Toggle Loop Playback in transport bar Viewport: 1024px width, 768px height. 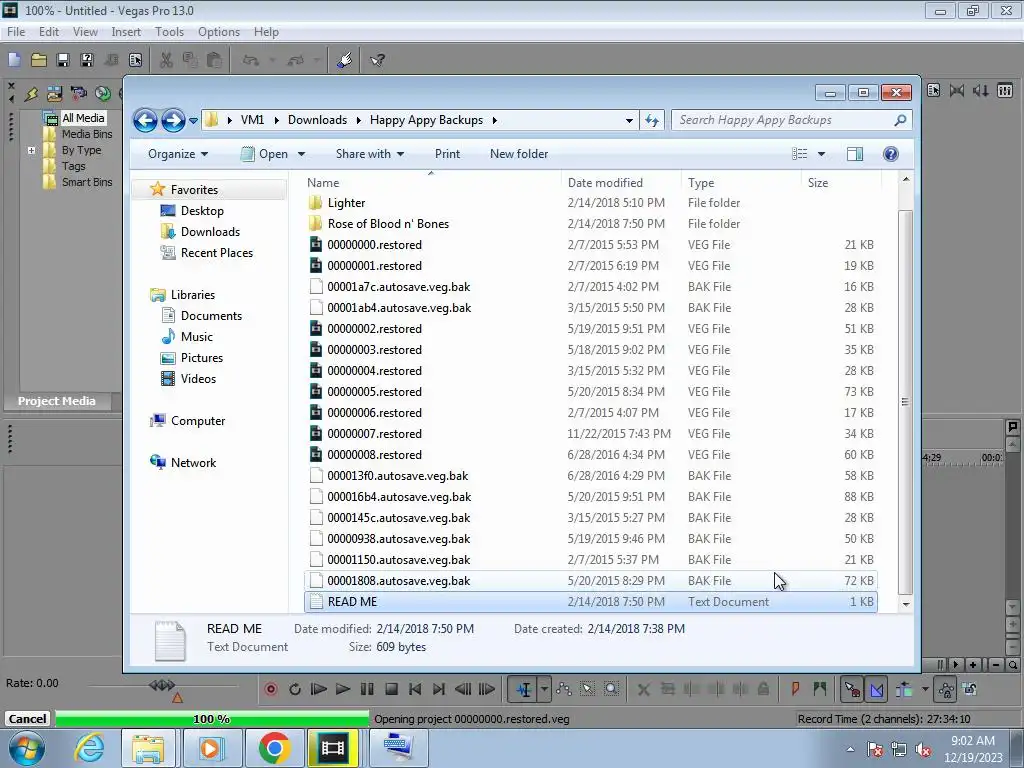pyautogui.click(x=295, y=689)
